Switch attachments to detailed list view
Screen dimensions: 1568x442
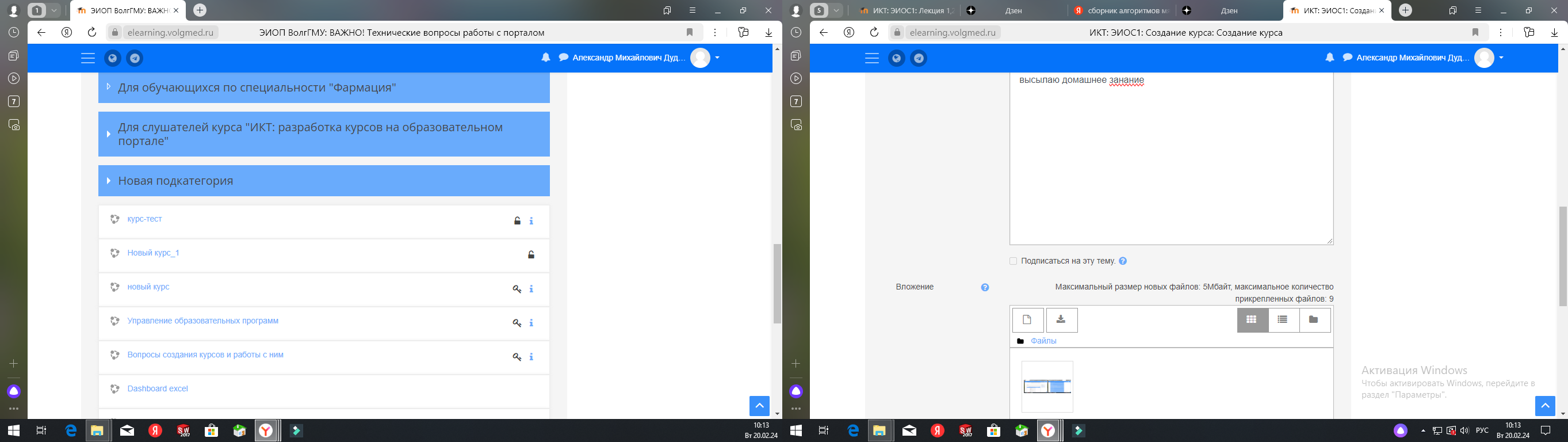pyautogui.click(x=1283, y=319)
